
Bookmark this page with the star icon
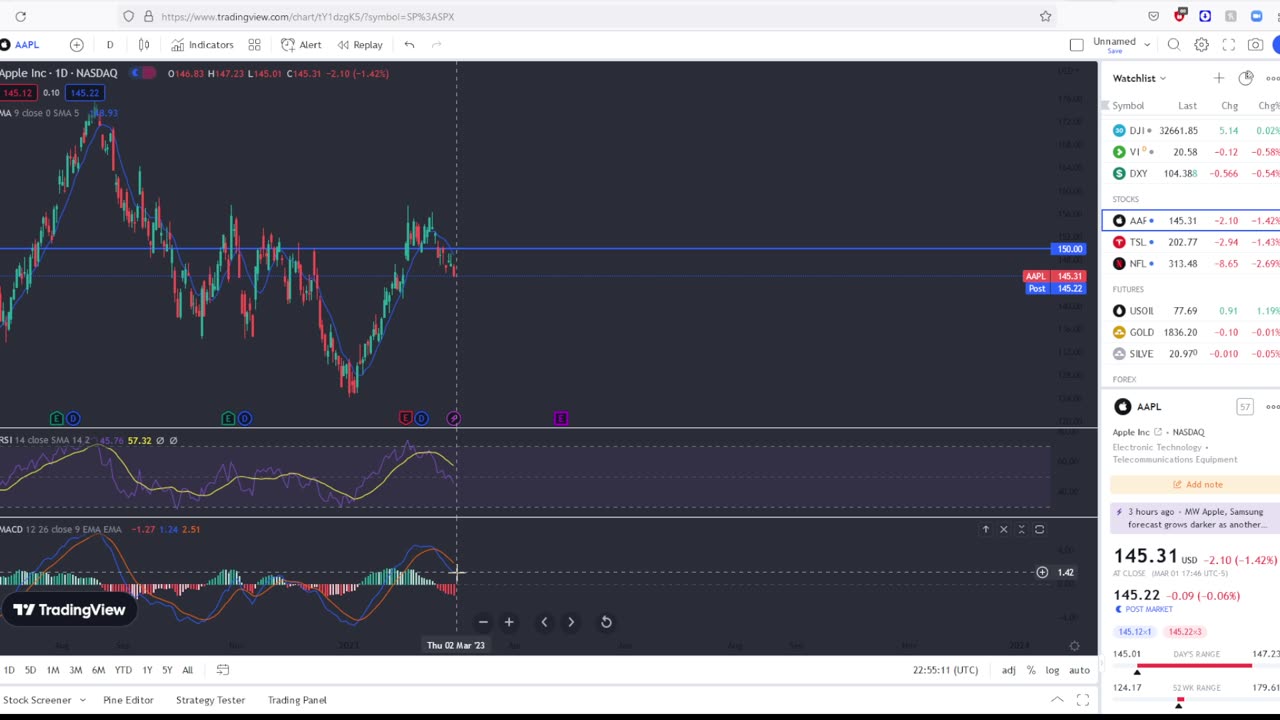click(1045, 16)
